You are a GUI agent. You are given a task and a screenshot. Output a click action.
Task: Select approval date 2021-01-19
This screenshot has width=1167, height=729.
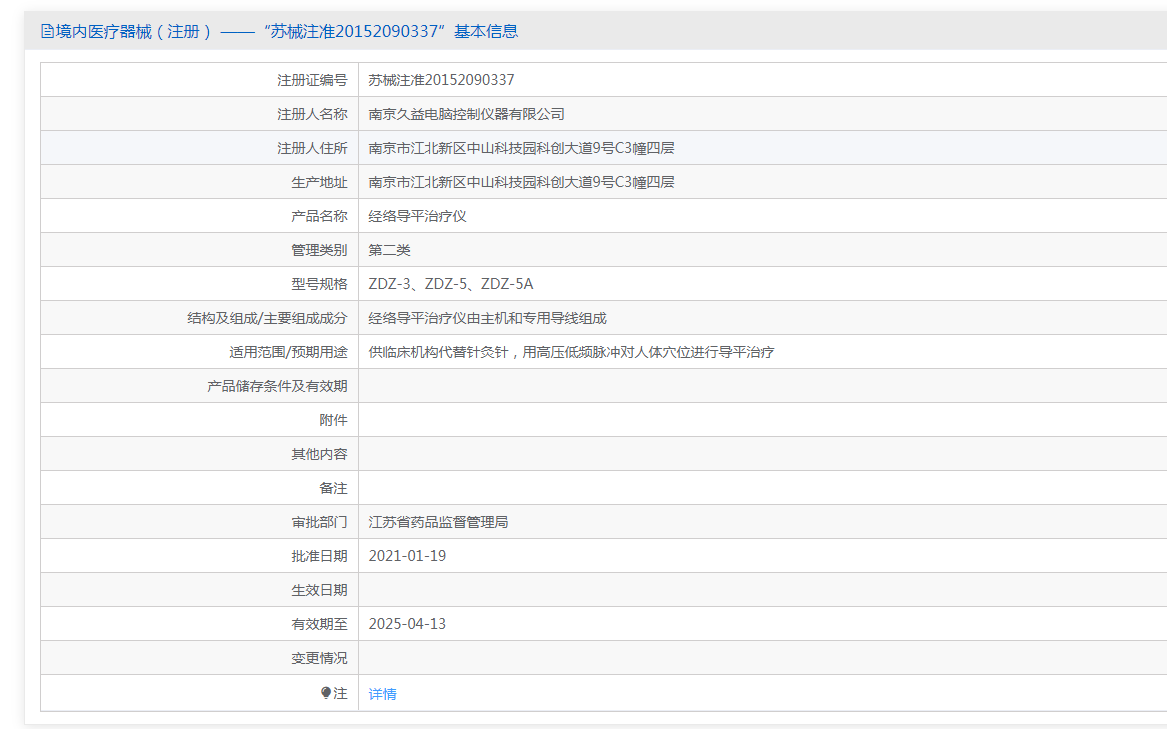click(407, 556)
